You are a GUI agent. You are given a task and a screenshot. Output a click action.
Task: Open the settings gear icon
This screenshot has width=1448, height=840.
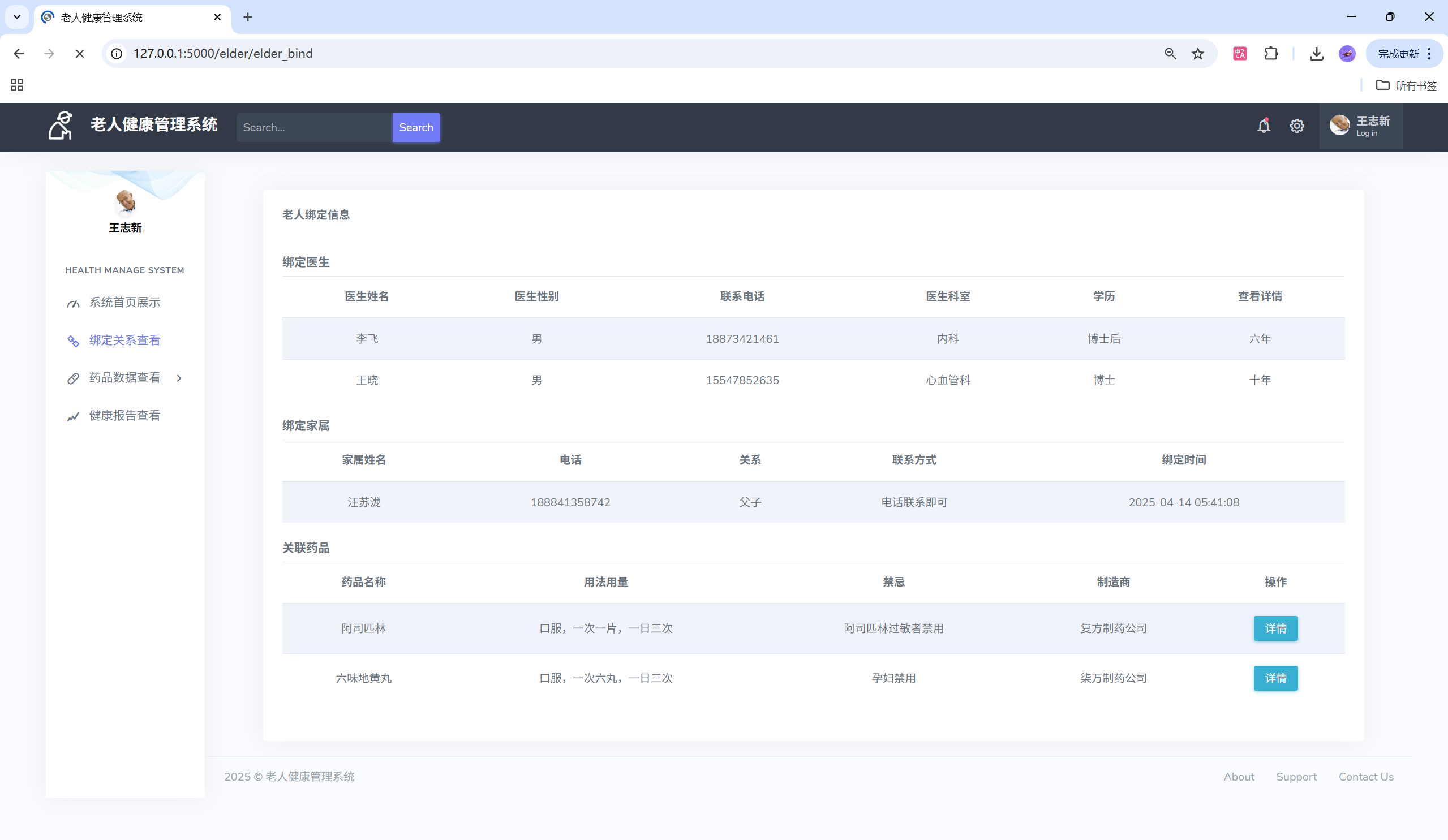1296,126
